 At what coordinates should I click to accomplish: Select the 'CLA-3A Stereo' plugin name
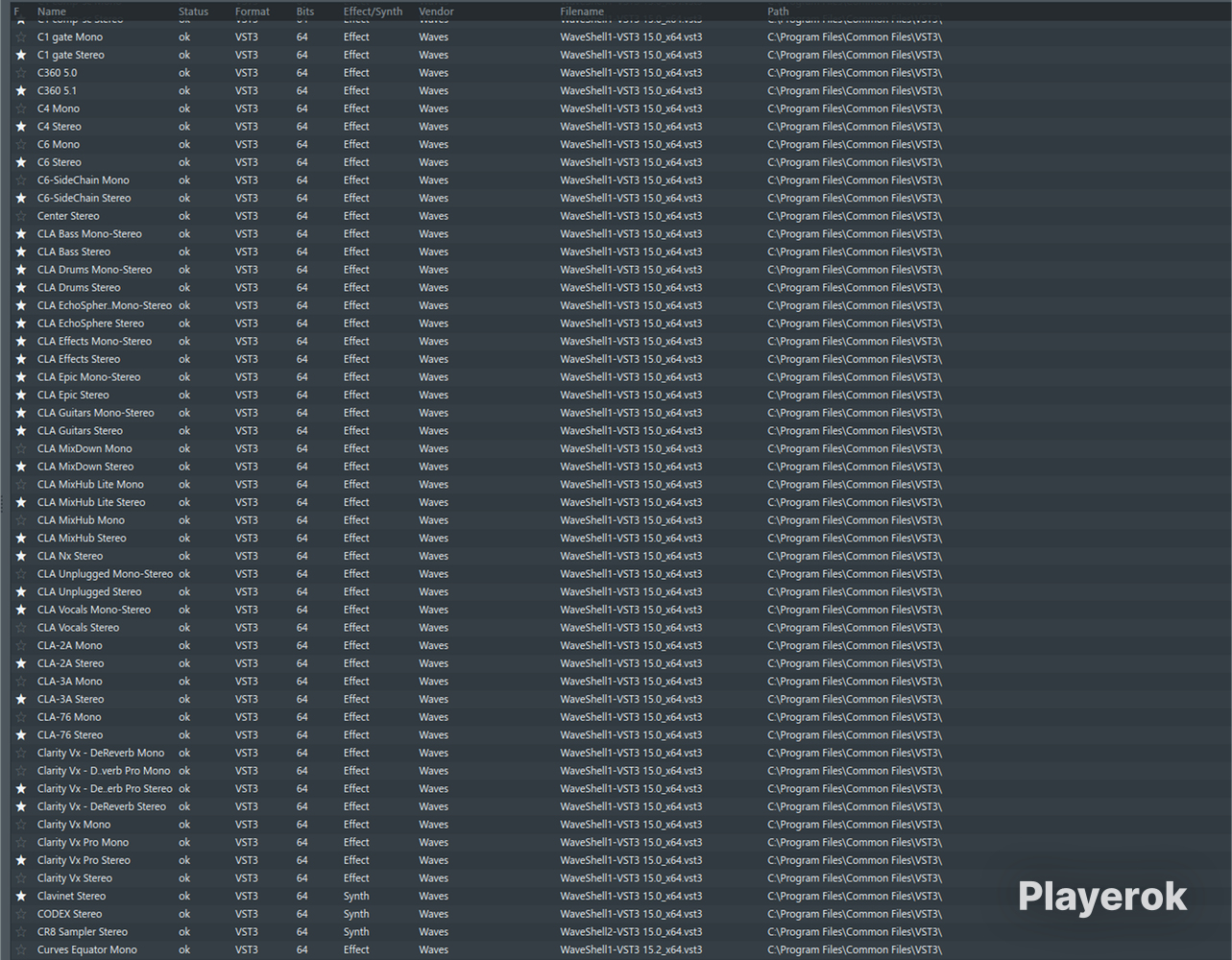71,700
